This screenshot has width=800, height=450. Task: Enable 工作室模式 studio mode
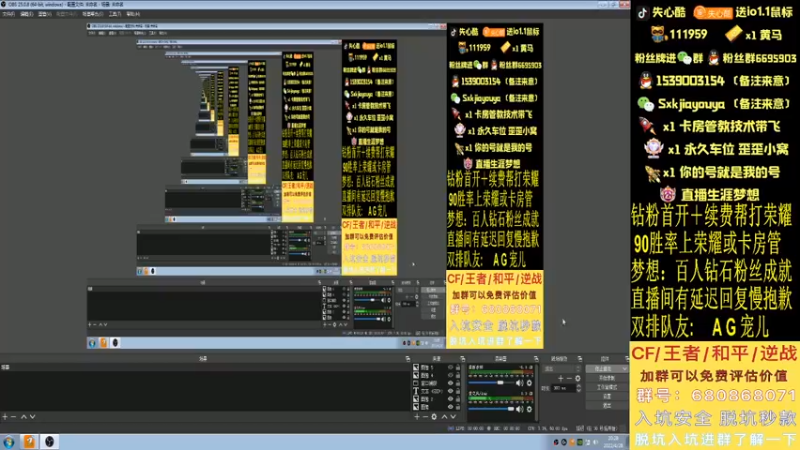pyautogui.click(x=607, y=387)
